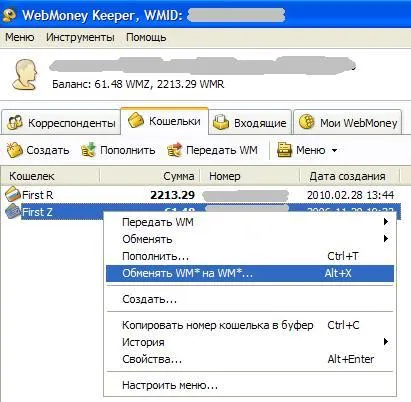Click the globe icon on Мои WebMoney tab
The width and height of the screenshot is (411, 402).
pyautogui.click(x=307, y=122)
